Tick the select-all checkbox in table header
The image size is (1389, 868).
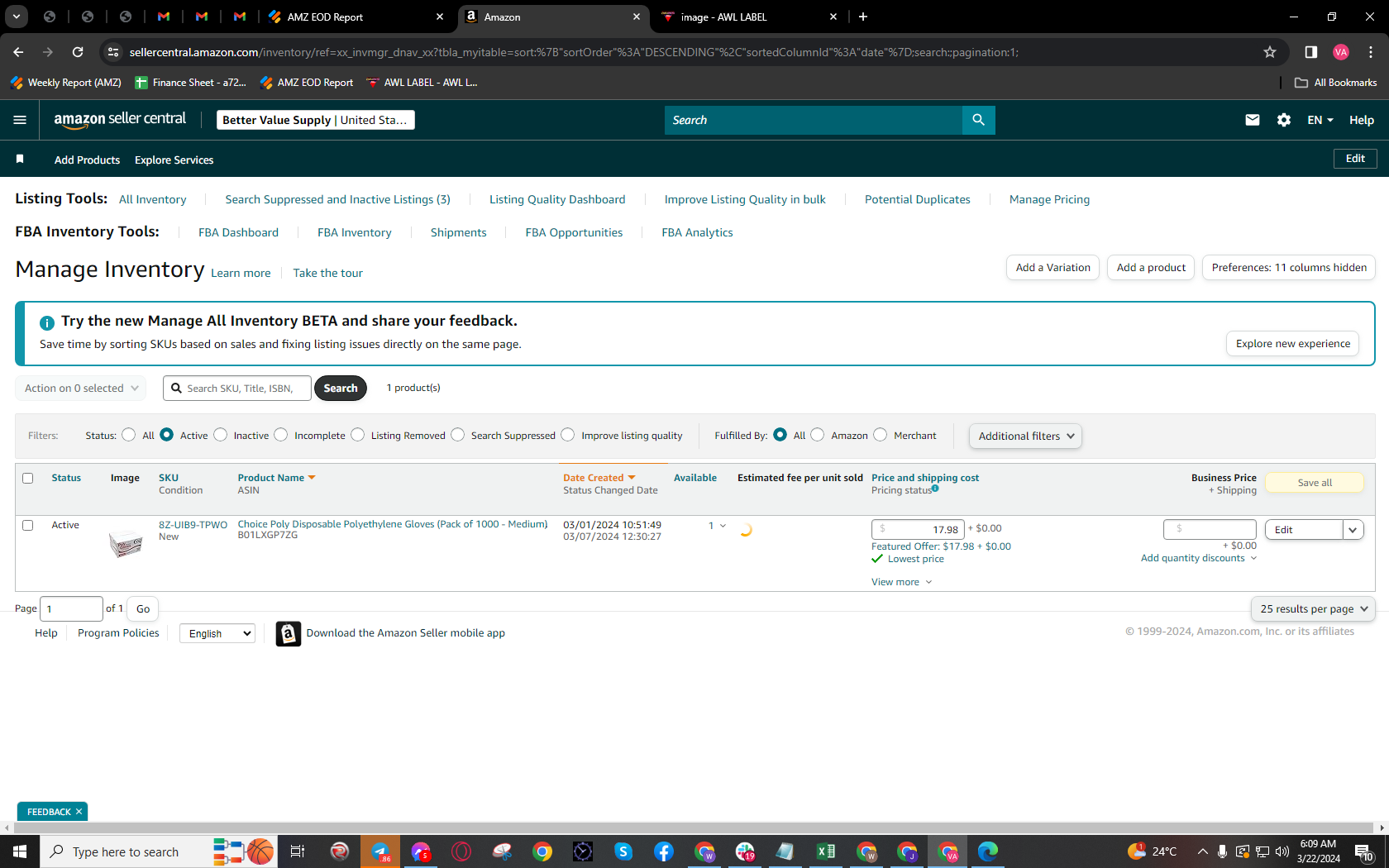[x=28, y=478]
